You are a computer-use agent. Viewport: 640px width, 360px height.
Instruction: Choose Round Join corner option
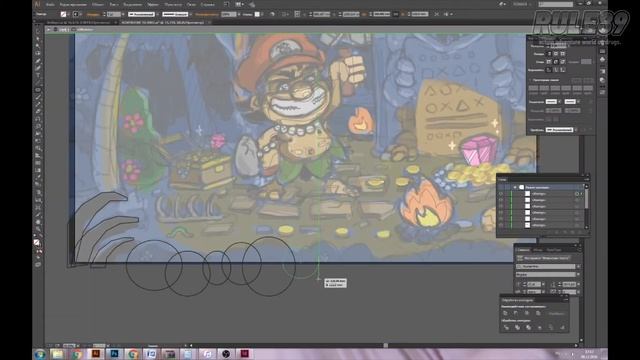click(556, 62)
